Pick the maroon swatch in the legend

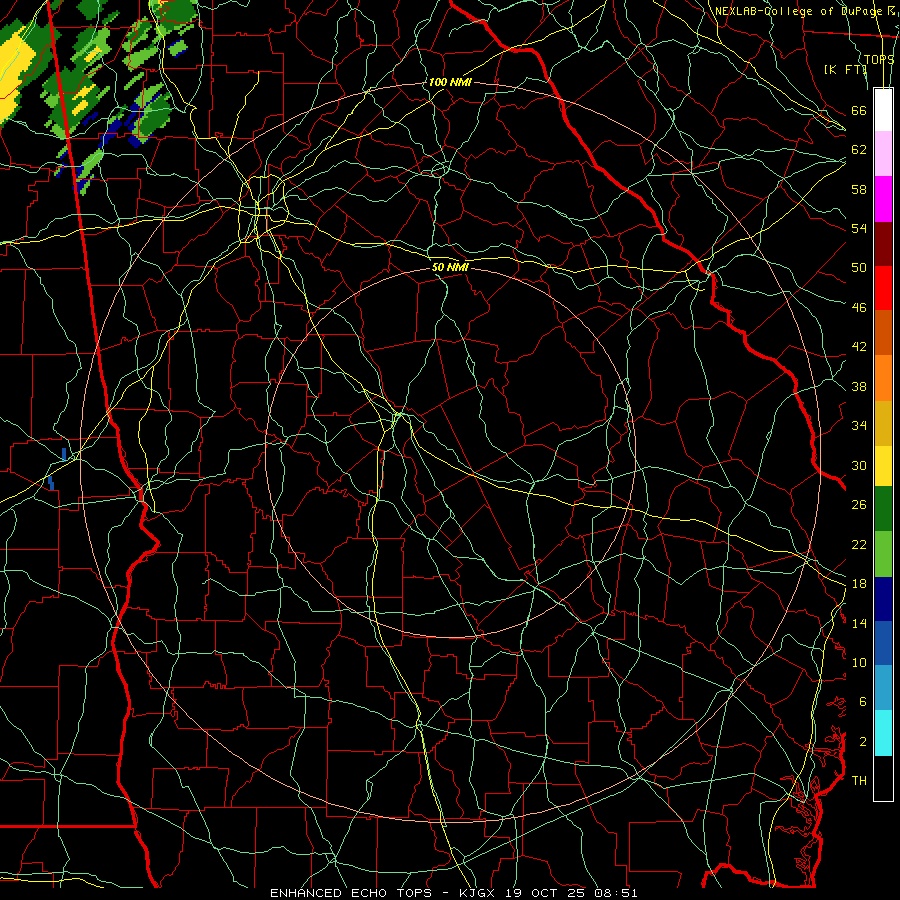click(x=883, y=244)
